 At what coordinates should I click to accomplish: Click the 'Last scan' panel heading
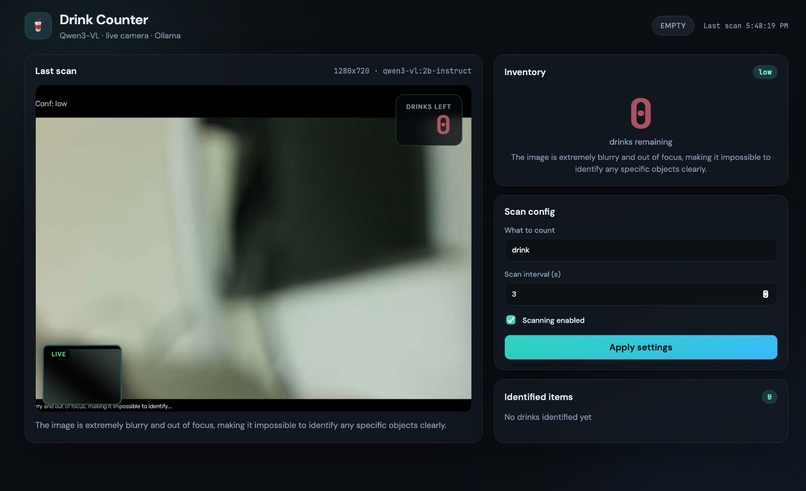pos(56,71)
